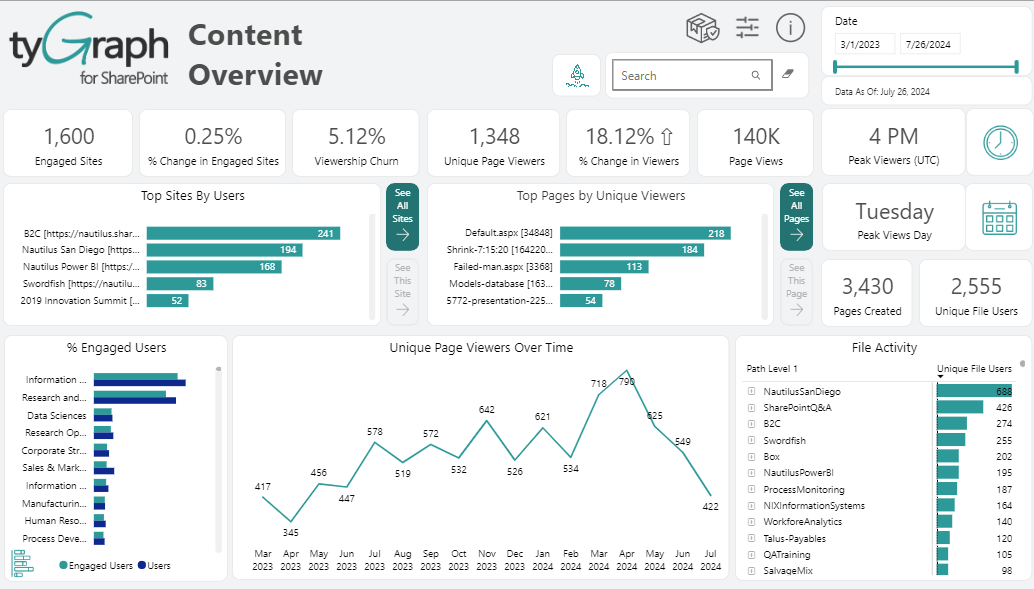Click the 3/1/2023 start date field

point(864,43)
